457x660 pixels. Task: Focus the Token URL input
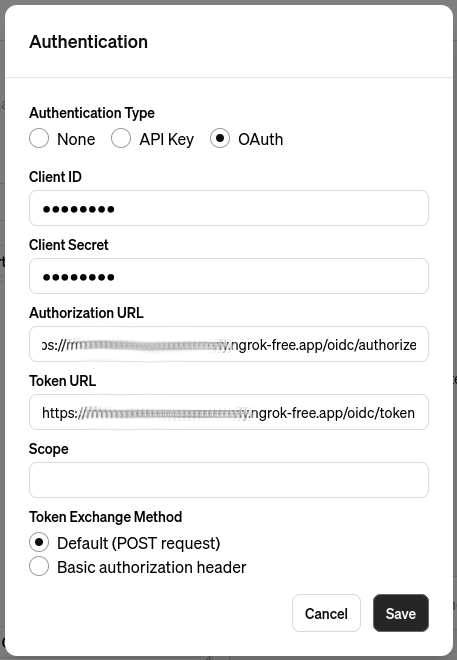tap(229, 412)
